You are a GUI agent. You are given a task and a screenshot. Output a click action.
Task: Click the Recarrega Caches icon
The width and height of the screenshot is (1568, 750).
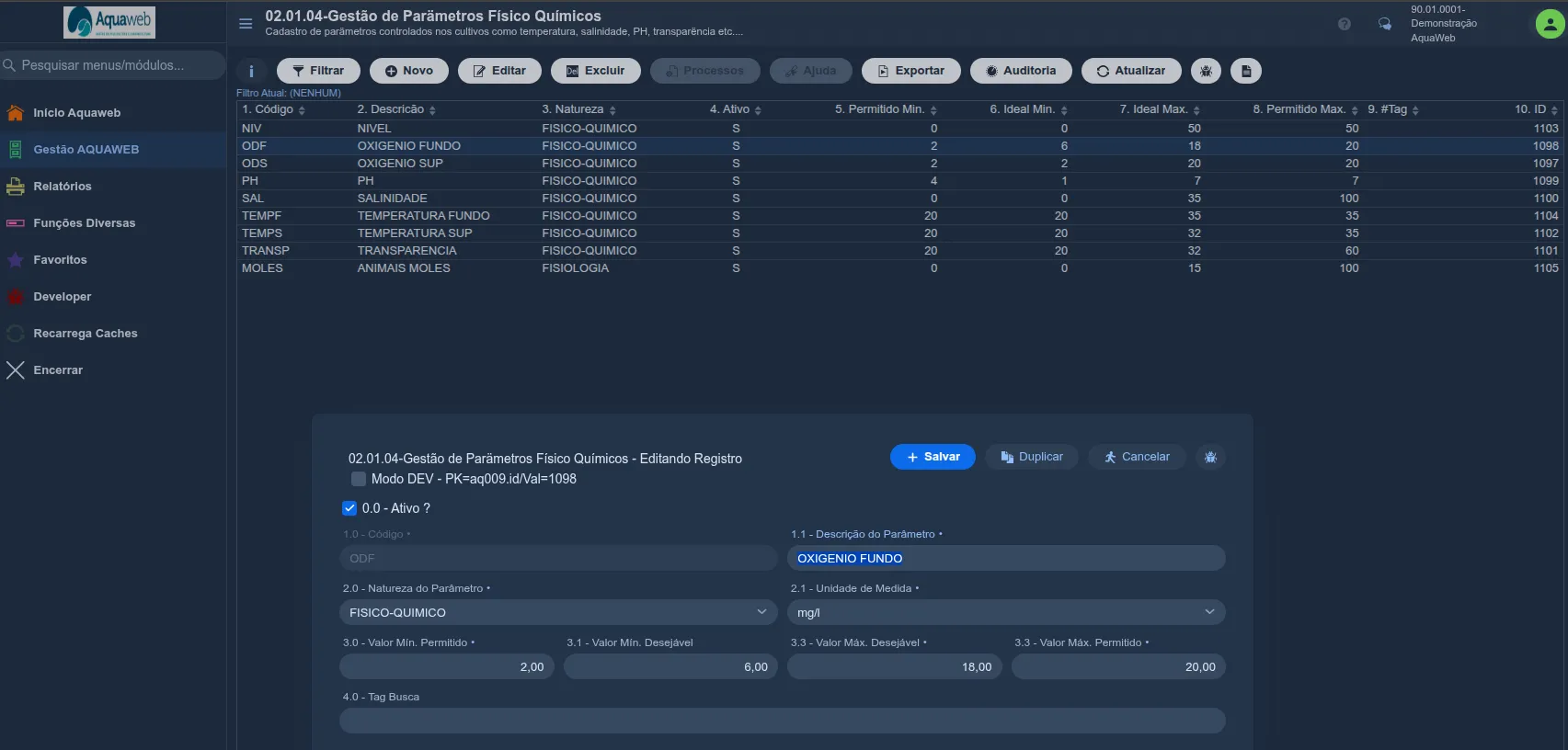16,334
